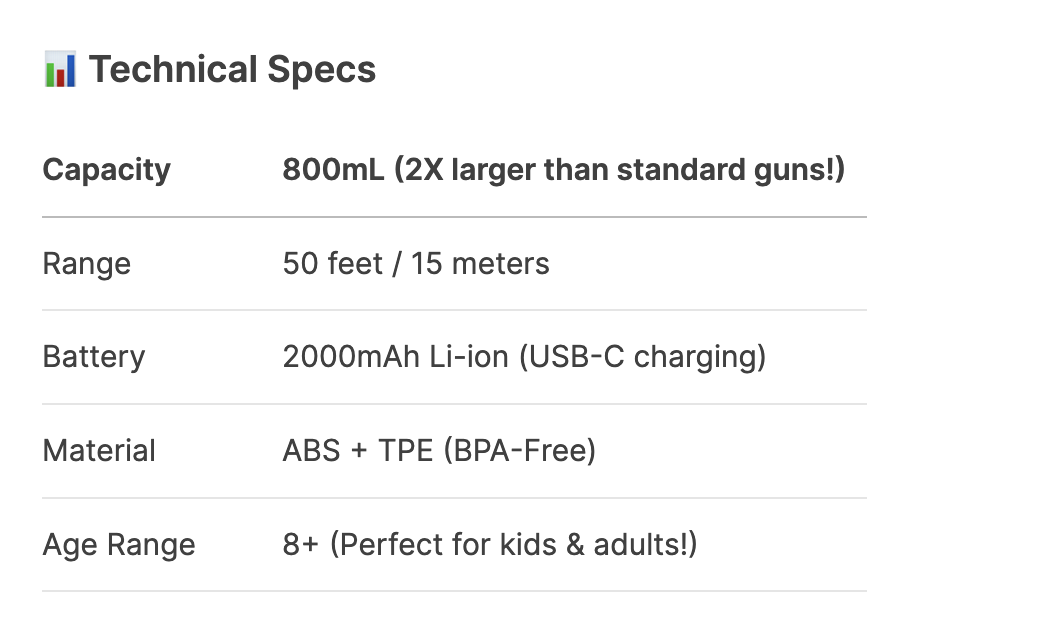The image size is (1048, 636).
Task: Select the Material row label
Action: coord(99,451)
